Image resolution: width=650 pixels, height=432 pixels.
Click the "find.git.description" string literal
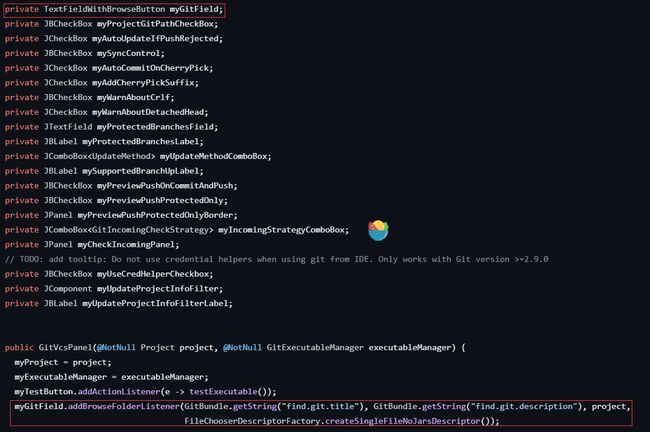pyautogui.click(x=524, y=406)
